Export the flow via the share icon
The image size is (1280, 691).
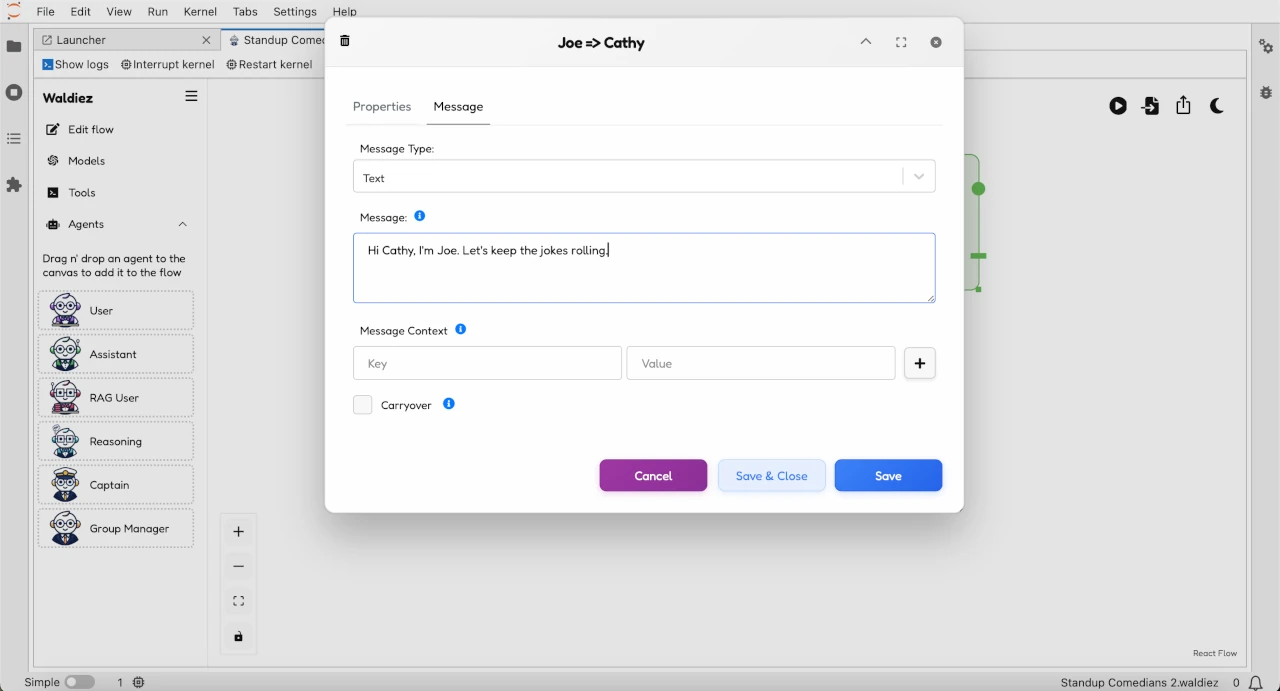tap(1183, 105)
